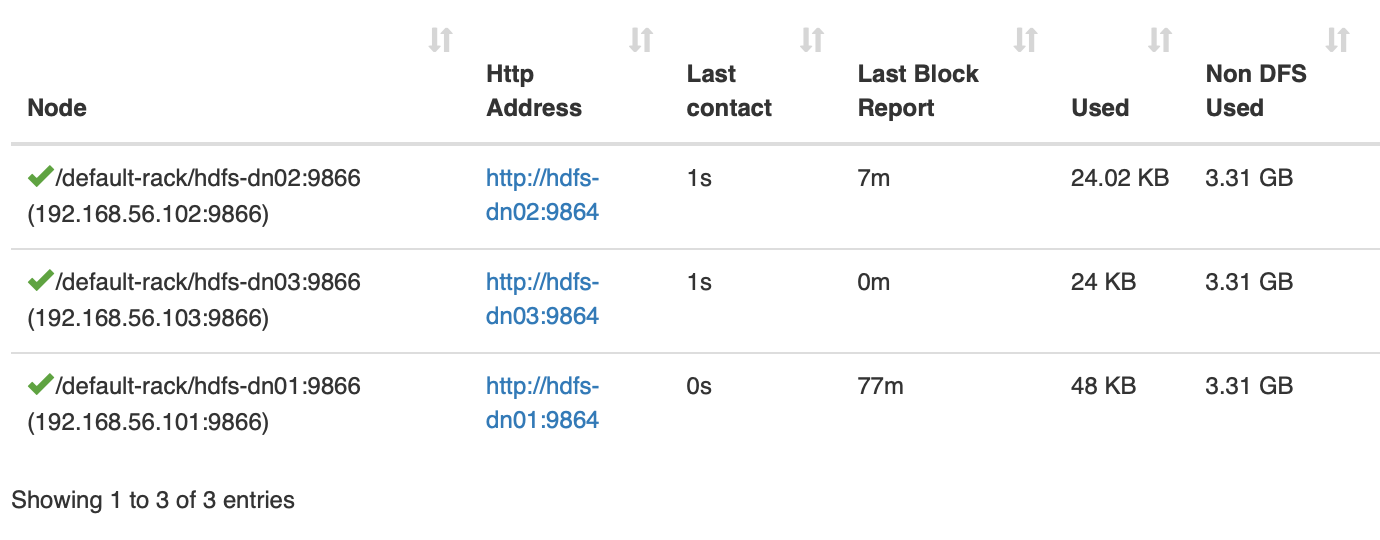Click sort arrows above Used column
1380x540 pixels.
point(1160,40)
